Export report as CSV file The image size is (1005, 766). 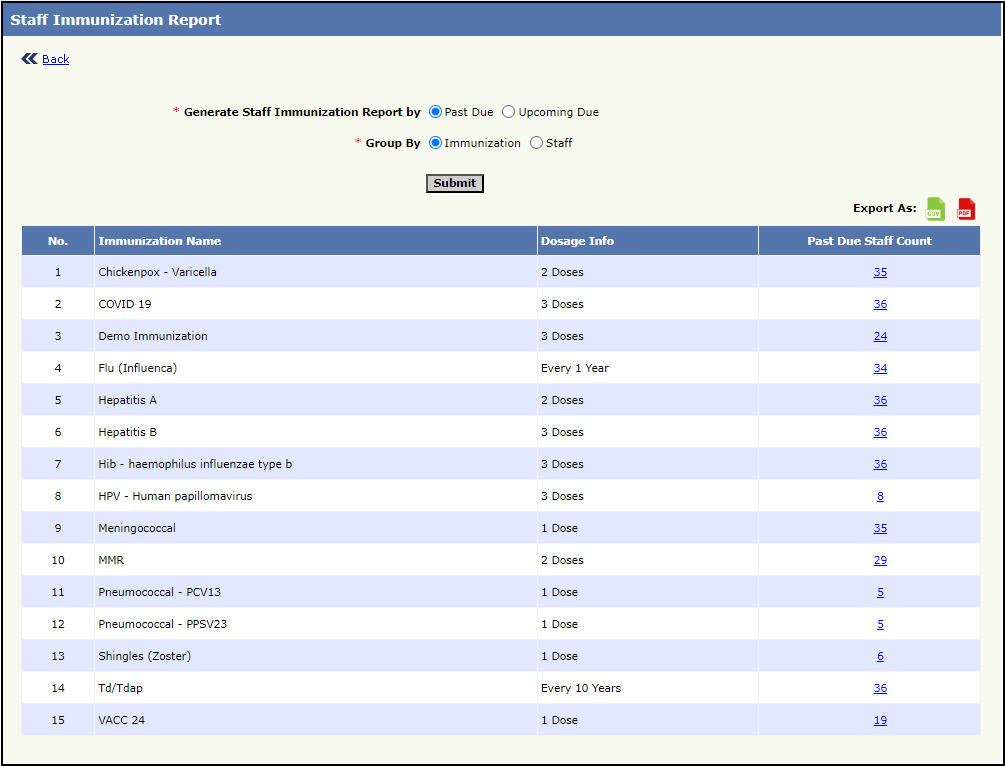pos(935,209)
